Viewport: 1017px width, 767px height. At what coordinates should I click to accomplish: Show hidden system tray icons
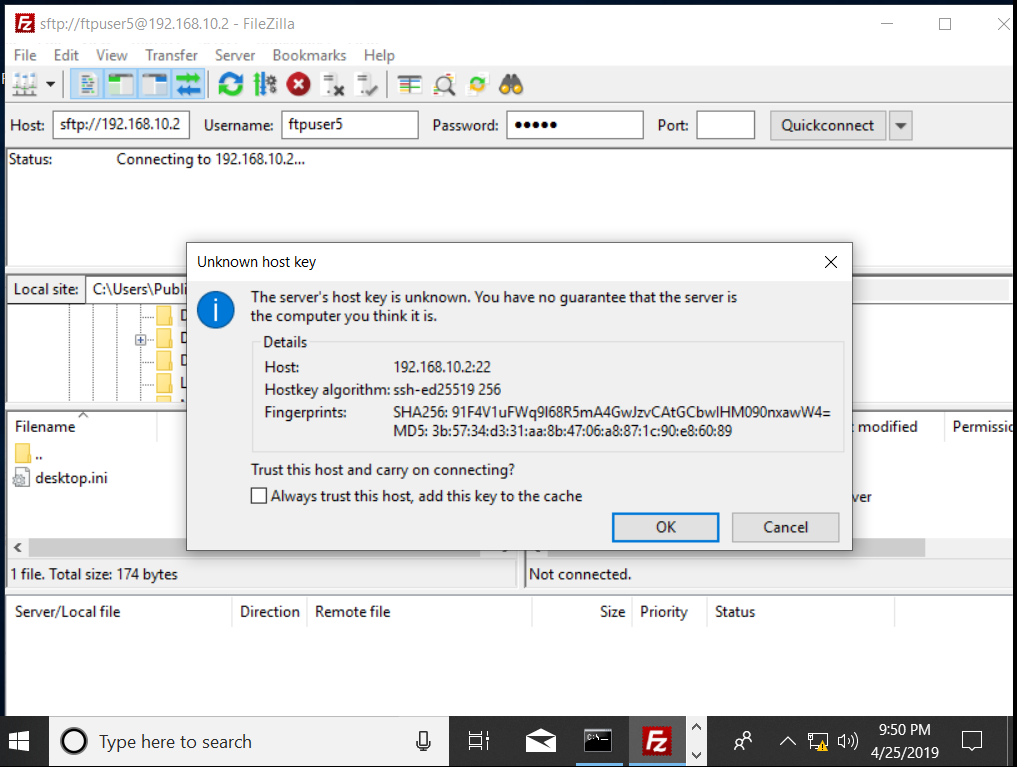pyautogui.click(x=787, y=741)
